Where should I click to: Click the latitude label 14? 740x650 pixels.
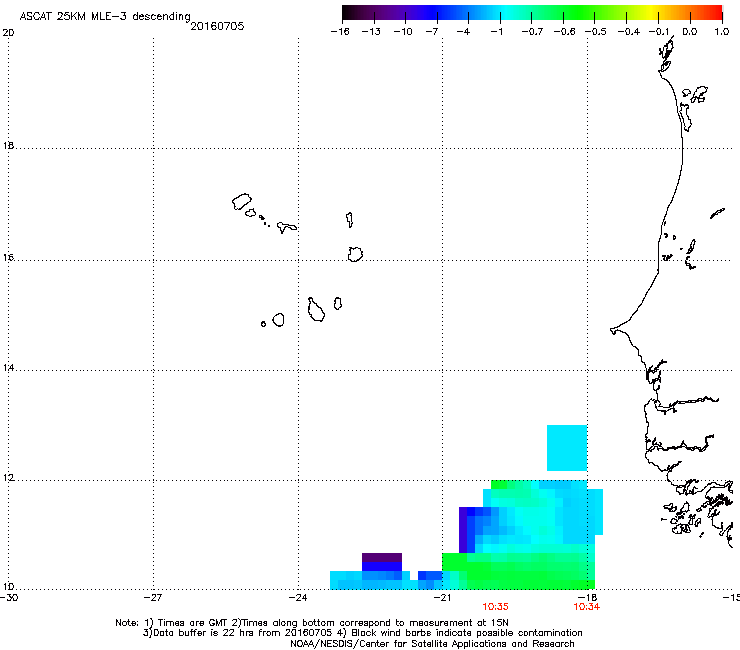(8, 368)
